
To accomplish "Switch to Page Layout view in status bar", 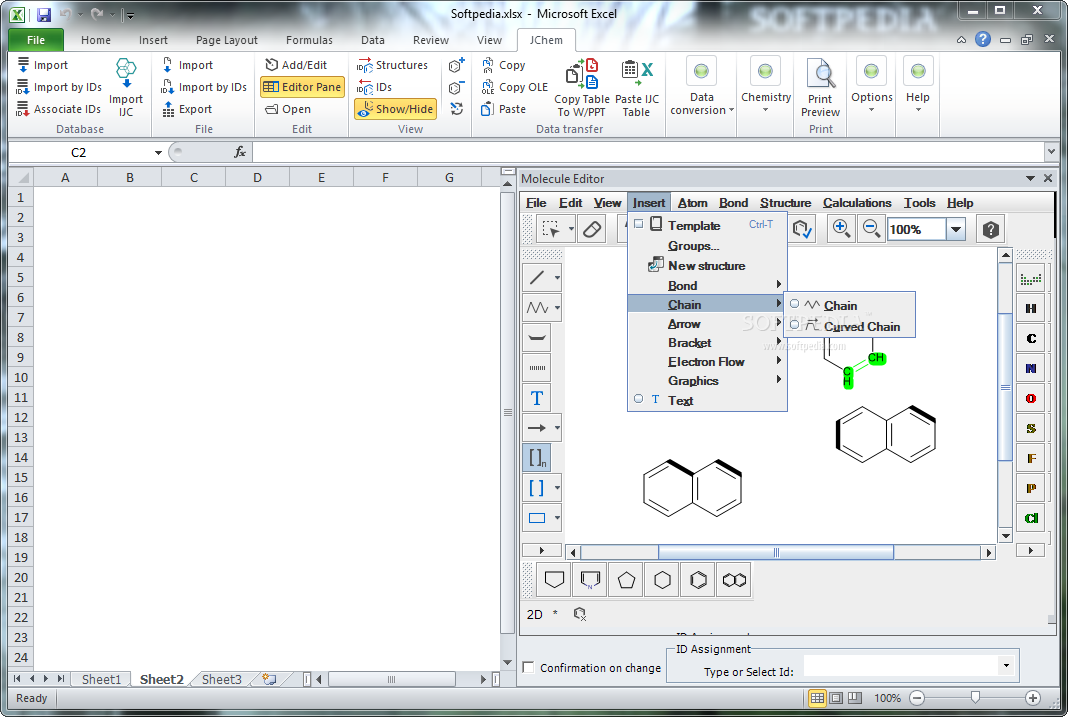I will pyautogui.click(x=836, y=698).
